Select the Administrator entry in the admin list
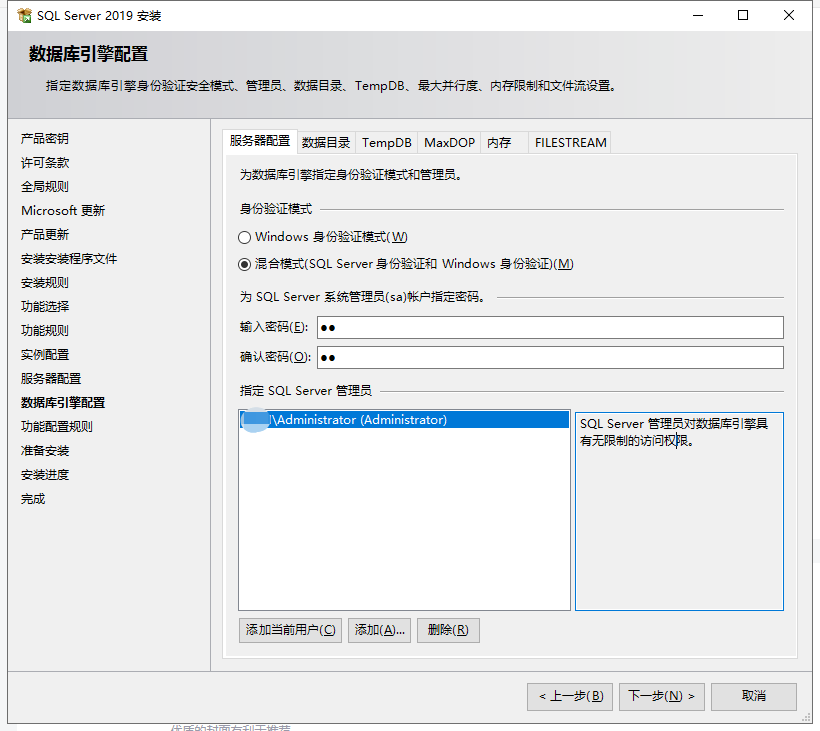This screenshot has height=731, width=820. pyautogui.click(x=360, y=421)
